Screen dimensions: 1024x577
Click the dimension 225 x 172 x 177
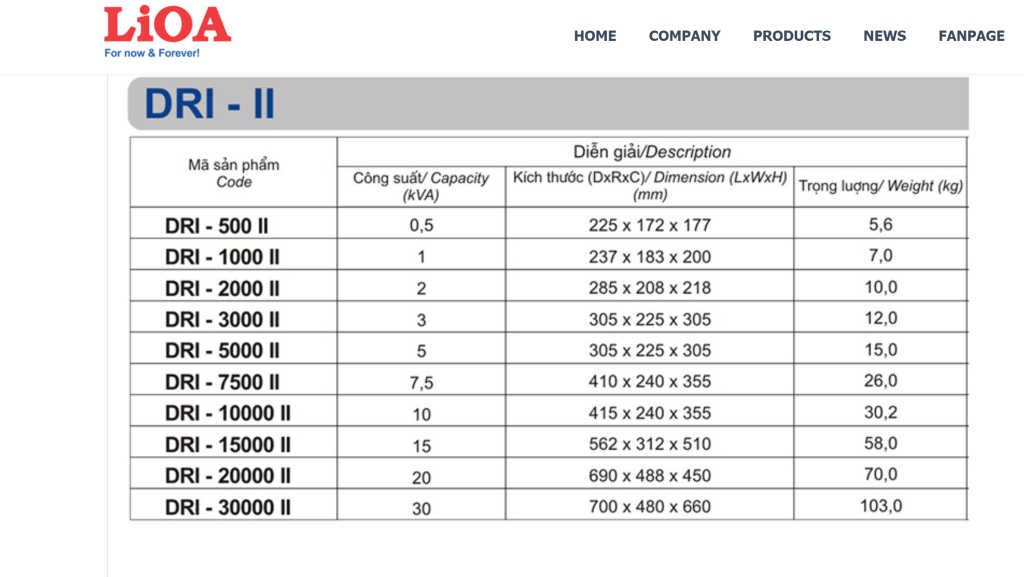pyautogui.click(x=647, y=224)
